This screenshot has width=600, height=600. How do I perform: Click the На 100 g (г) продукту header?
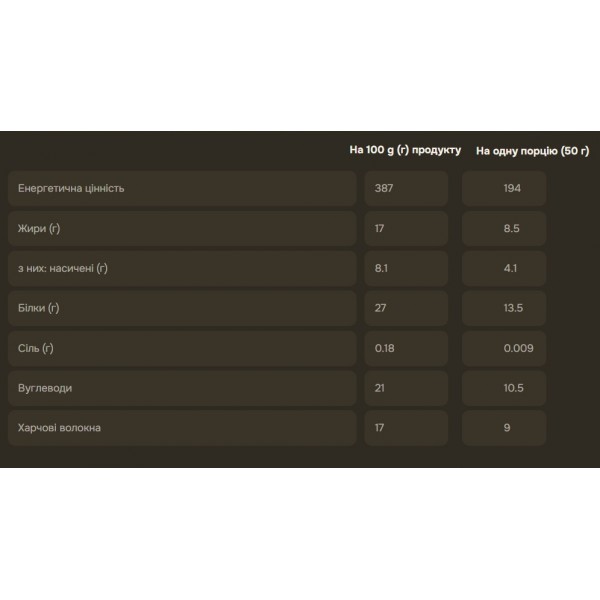405,150
